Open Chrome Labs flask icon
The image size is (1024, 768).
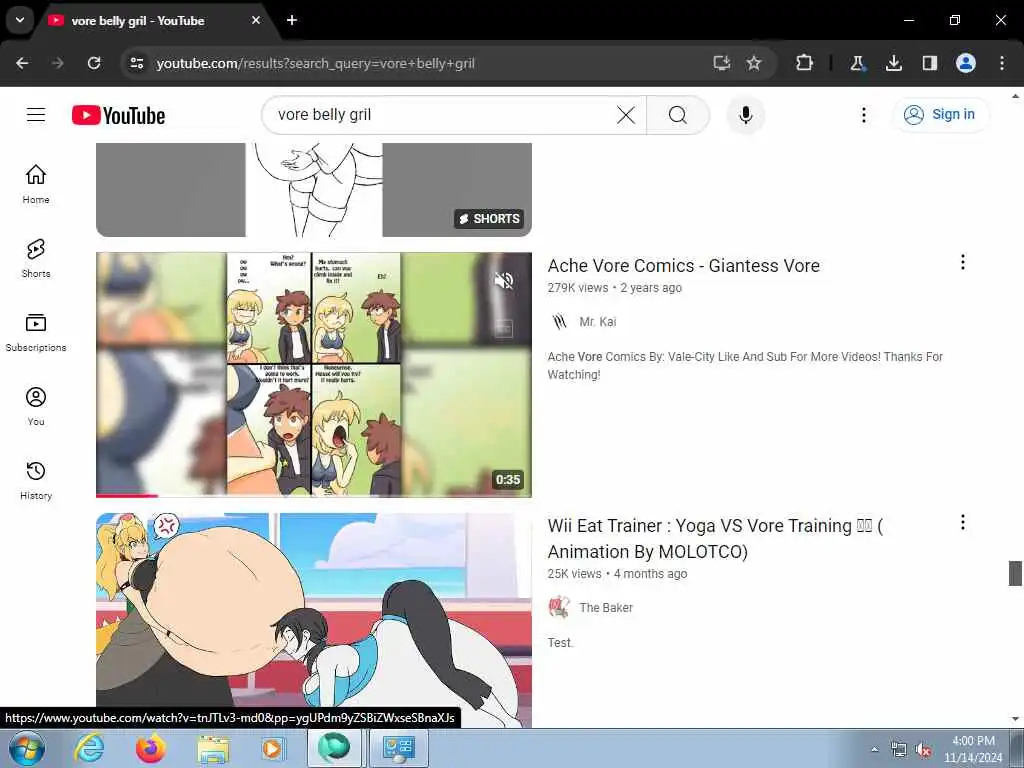[857, 63]
